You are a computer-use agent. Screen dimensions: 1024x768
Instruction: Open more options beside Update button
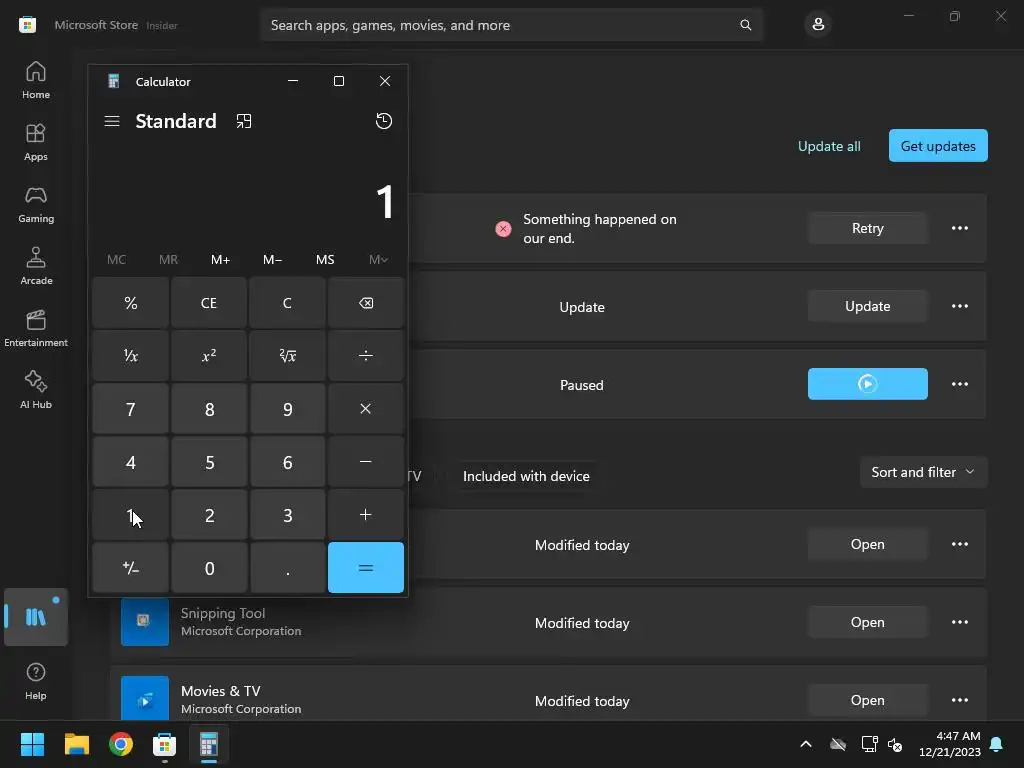(959, 306)
